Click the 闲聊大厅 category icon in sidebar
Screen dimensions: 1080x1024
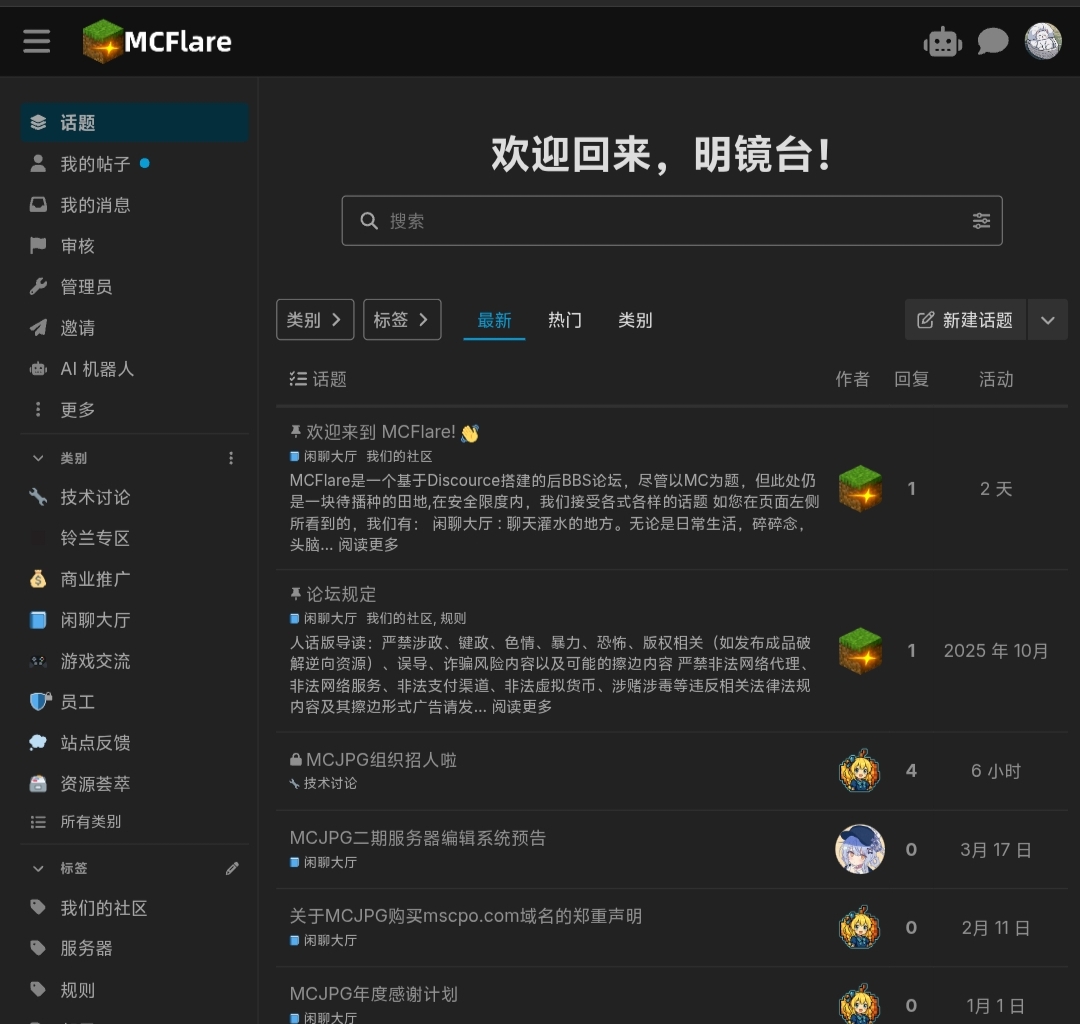pos(38,620)
